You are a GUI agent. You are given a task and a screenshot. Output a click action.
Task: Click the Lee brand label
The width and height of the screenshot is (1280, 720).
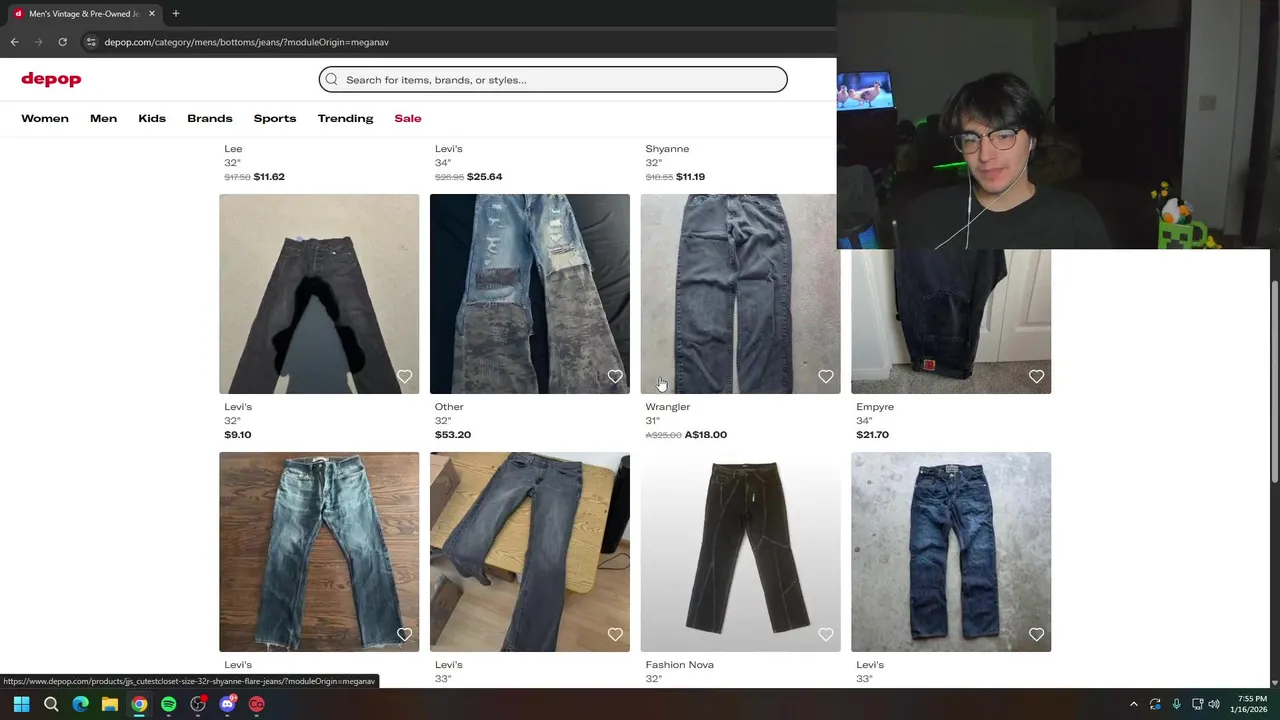click(x=233, y=149)
